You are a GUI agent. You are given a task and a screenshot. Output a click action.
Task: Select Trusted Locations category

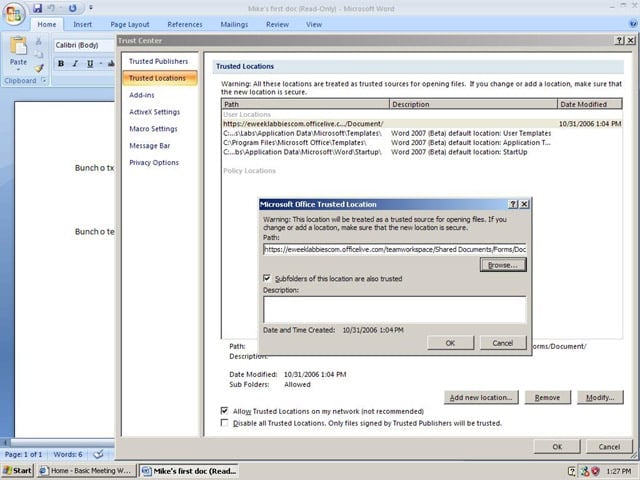(160, 78)
